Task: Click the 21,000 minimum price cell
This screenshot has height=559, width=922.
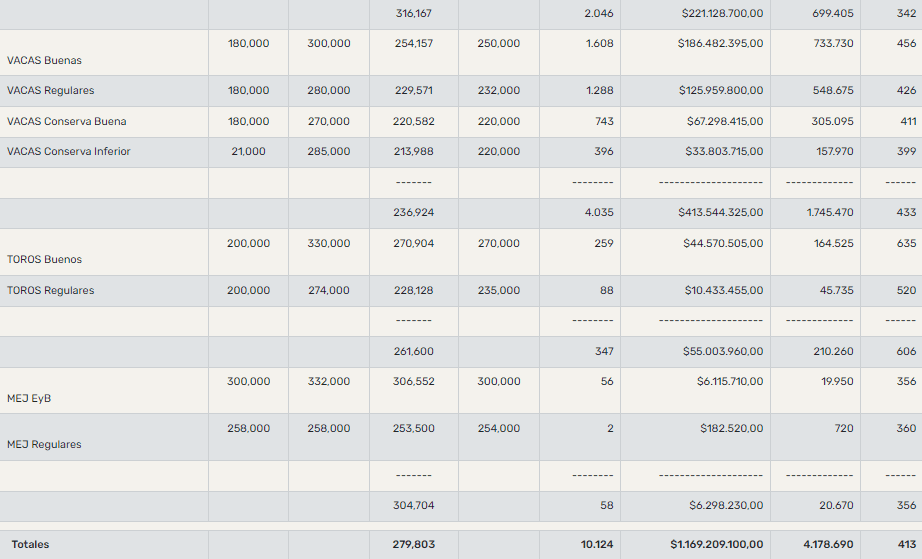Action: click(248, 152)
